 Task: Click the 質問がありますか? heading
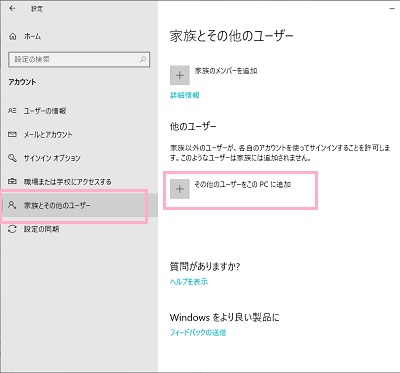[205, 267]
